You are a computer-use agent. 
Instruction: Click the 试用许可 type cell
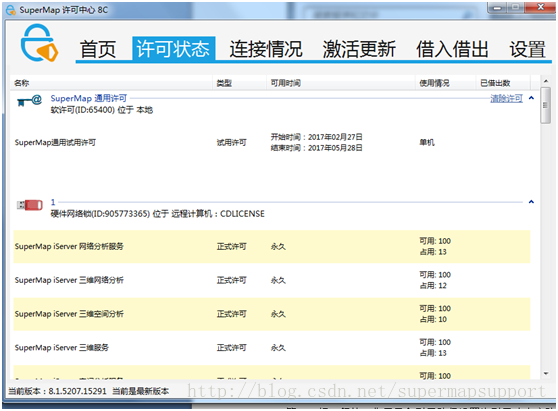tap(232, 143)
